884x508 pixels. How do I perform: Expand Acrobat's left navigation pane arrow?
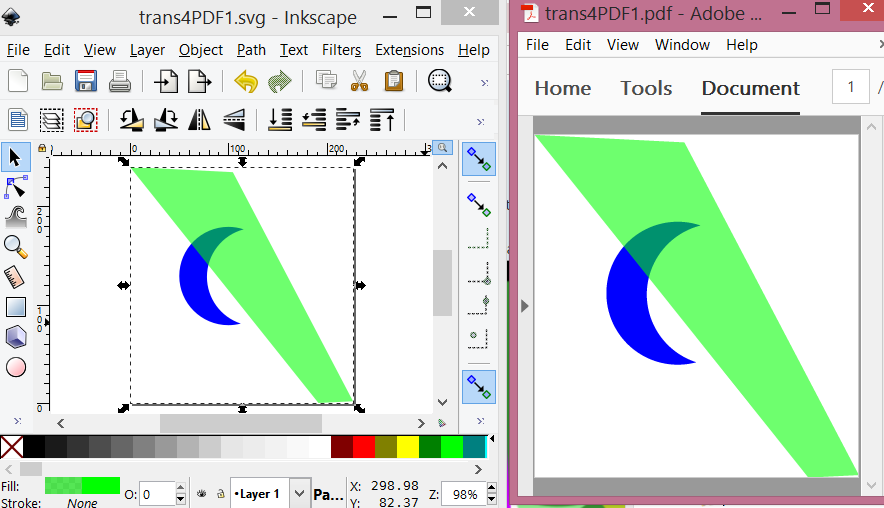[x=525, y=306]
